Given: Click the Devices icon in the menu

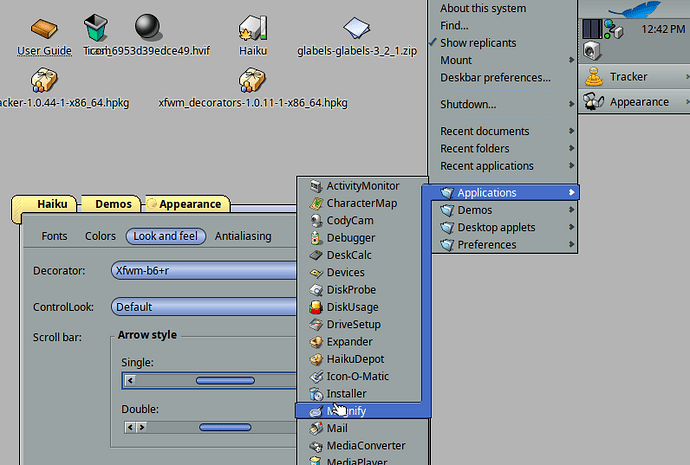Looking at the screenshot, I should click(316, 273).
